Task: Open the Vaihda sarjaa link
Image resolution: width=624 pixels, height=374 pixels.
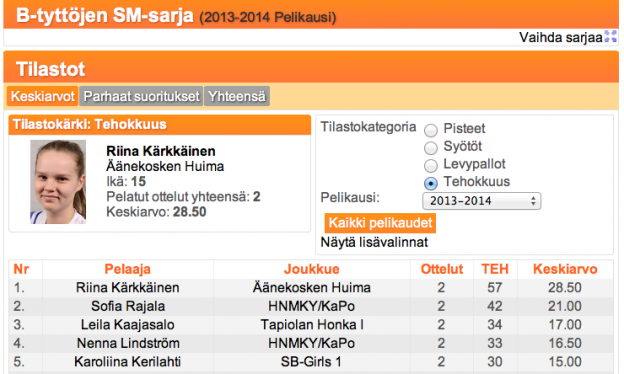Action: (x=561, y=37)
